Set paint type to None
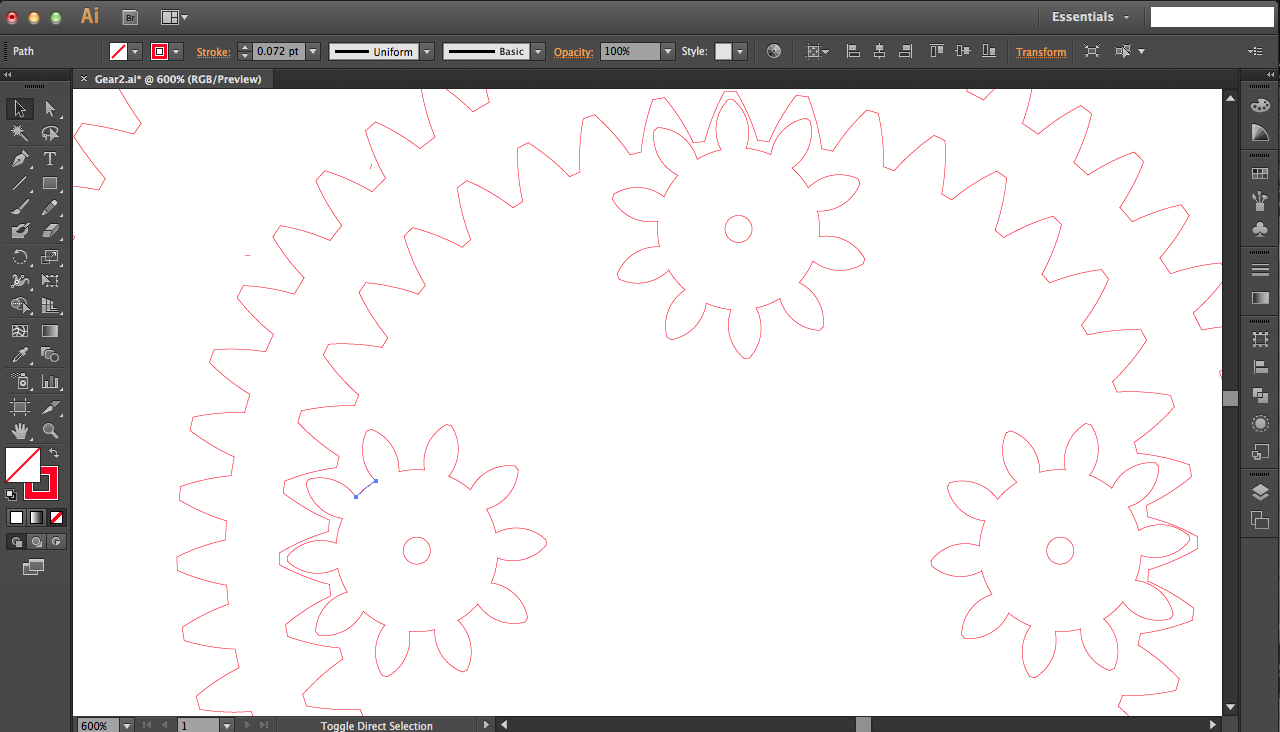The width and height of the screenshot is (1280, 732). (x=57, y=517)
